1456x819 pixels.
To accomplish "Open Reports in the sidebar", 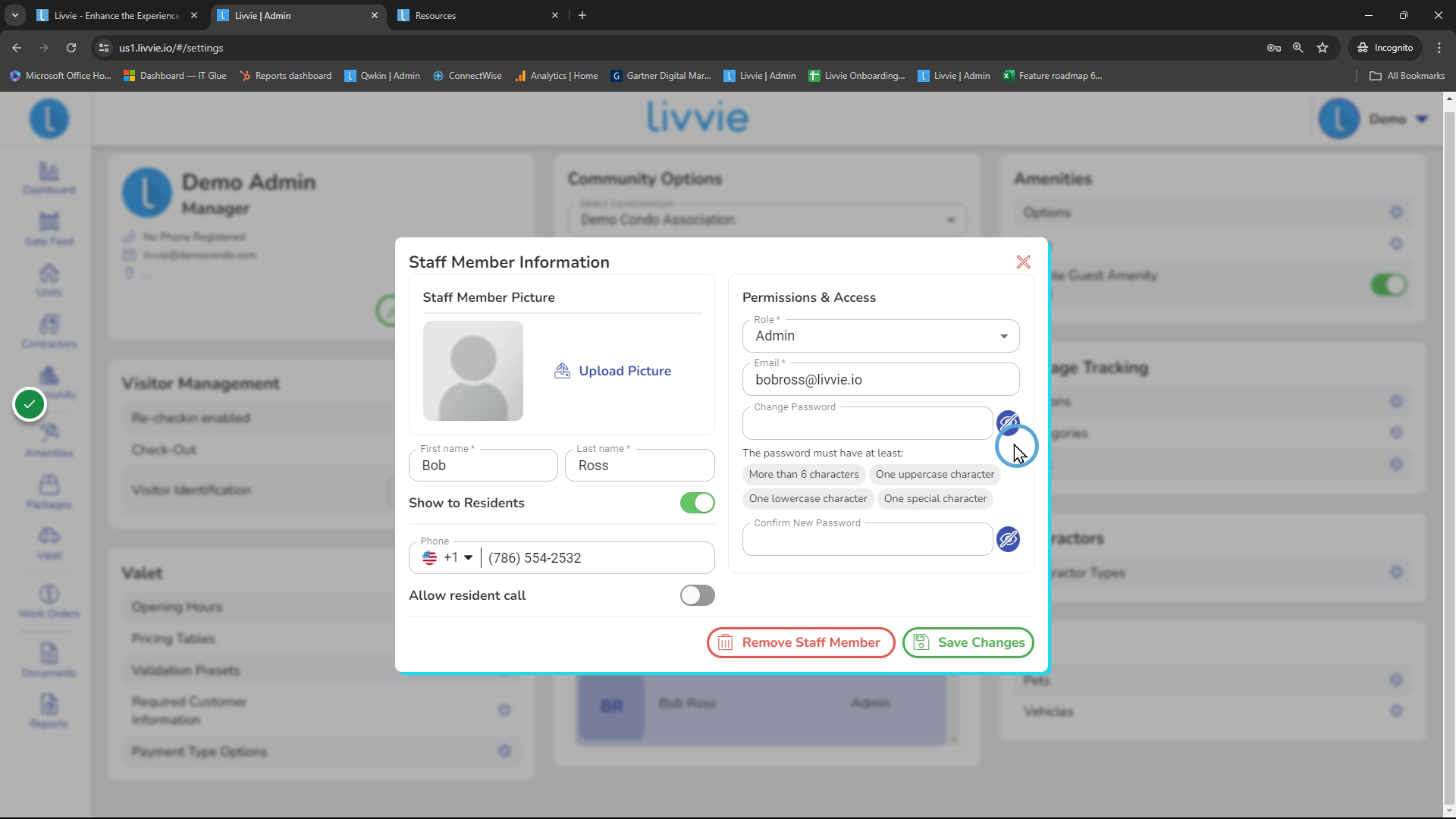I will pyautogui.click(x=49, y=711).
